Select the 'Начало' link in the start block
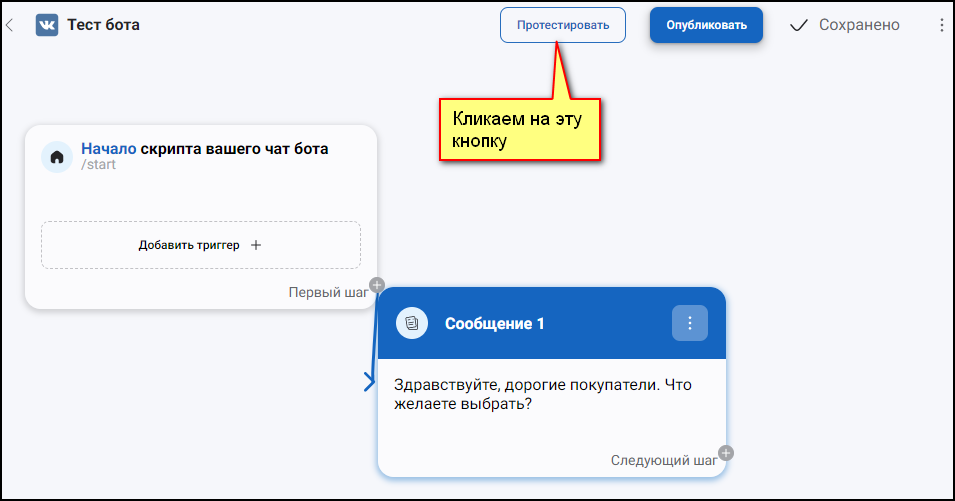The image size is (955, 501). 108,149
